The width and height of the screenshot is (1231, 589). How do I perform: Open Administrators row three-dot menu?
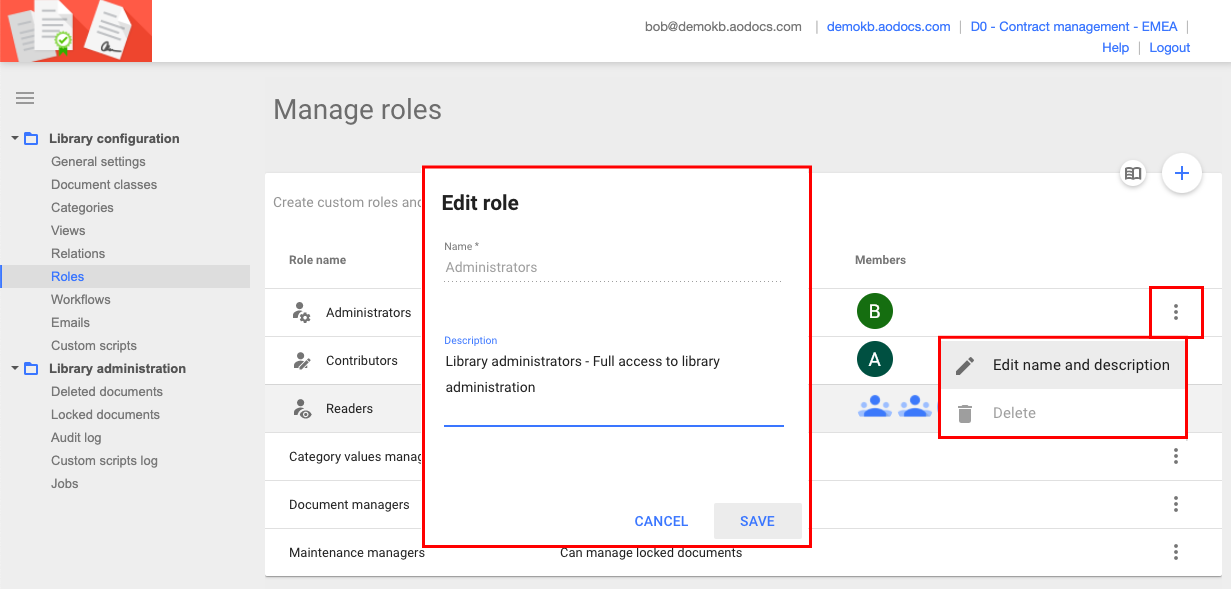(x=1176, y=312)
